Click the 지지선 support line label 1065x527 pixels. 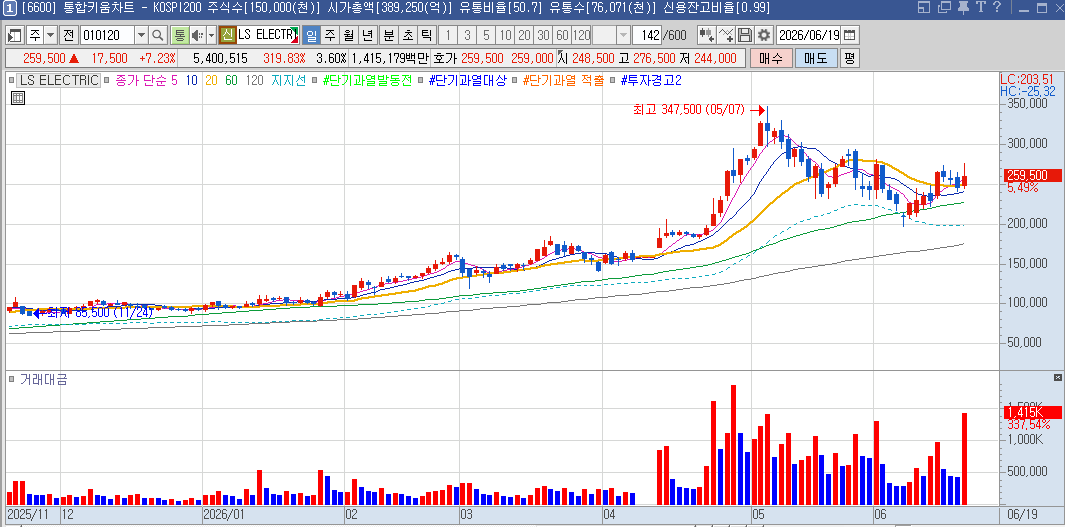pyautogui.click(x=289, y=80)
